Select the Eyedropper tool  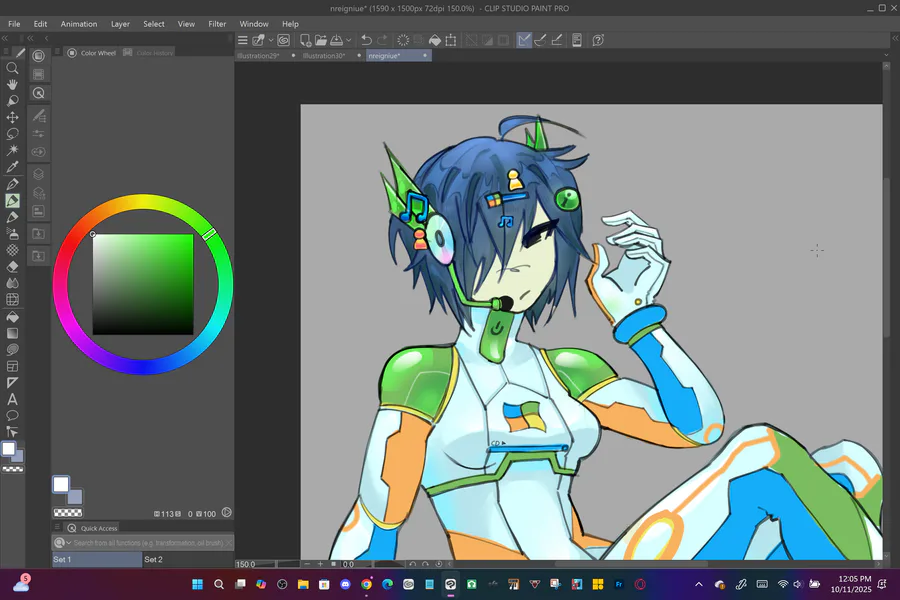(13, 167)
